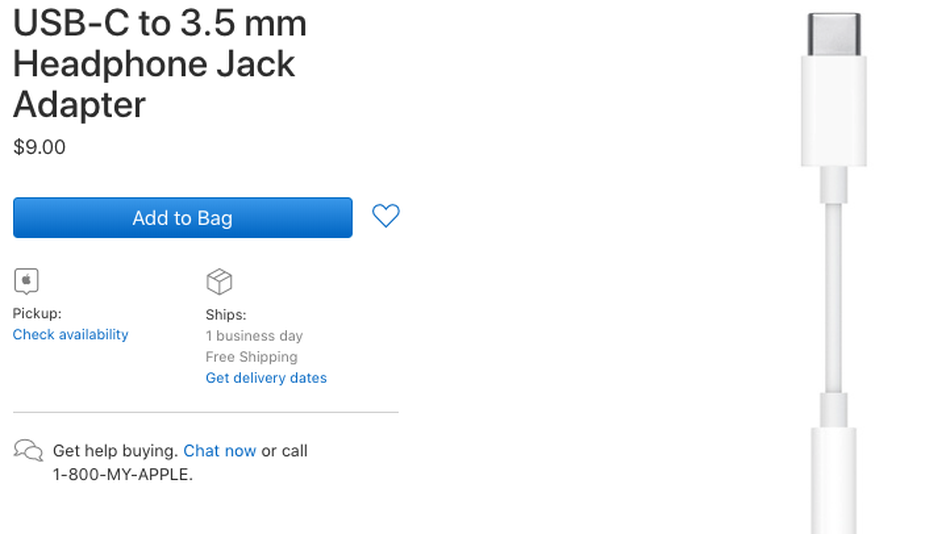Click the 1-800-MY-APPLE phone number
Image resolution: width=950 pixels, height=534 pixels.
(x=122, y=474)
